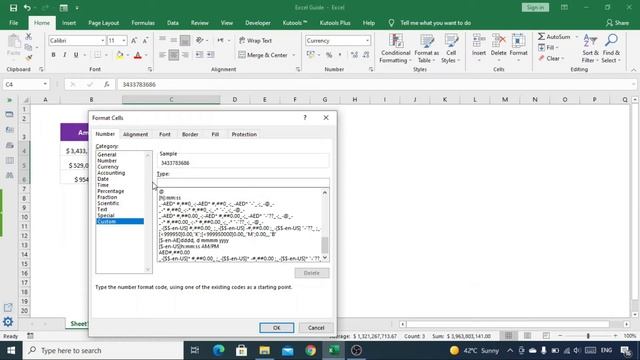Apply the red font color A
640x360 pixels.
pyautogui.click(x=138, y=55)
